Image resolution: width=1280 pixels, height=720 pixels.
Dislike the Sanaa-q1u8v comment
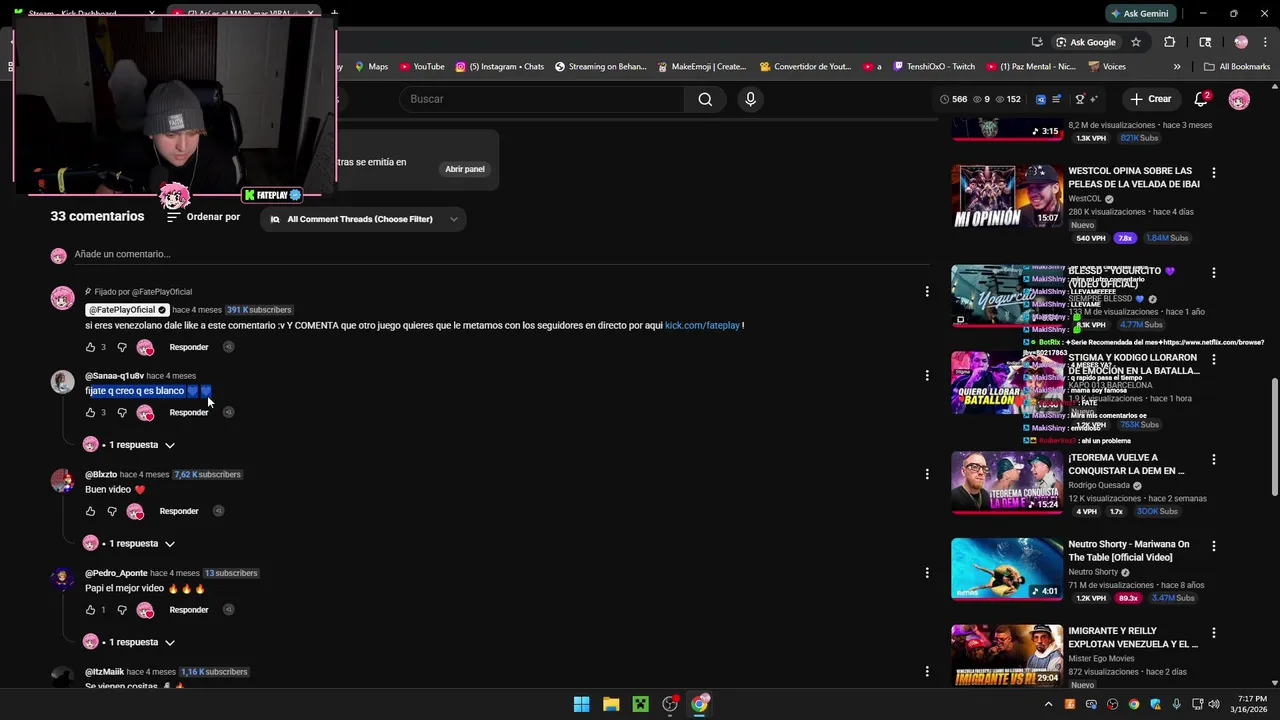pyautogui.click(x=122, y=412)
